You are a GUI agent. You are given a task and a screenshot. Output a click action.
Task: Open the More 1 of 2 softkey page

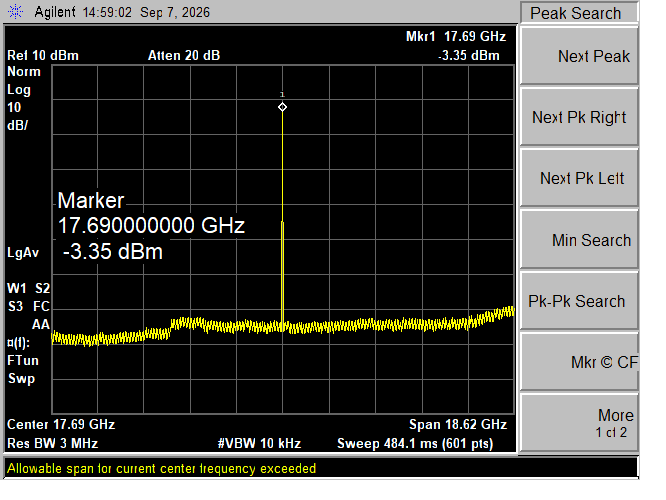[x=579, y=423]
